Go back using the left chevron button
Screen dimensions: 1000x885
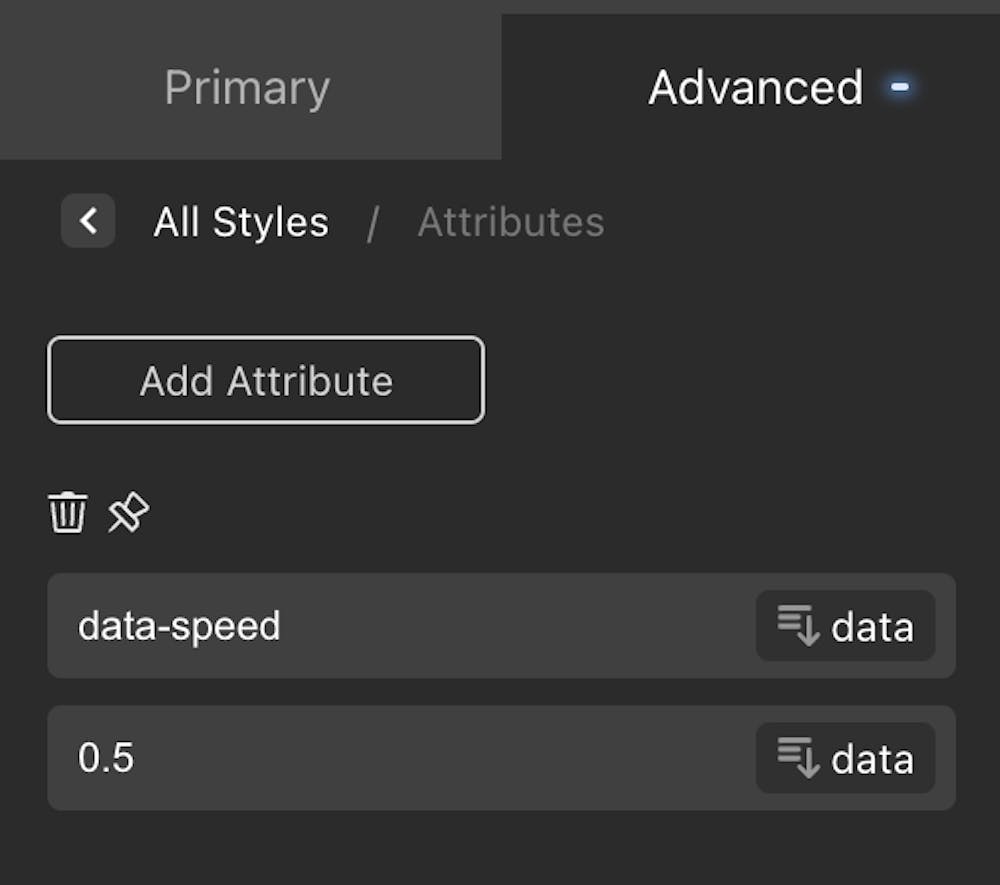click(88, 221)
